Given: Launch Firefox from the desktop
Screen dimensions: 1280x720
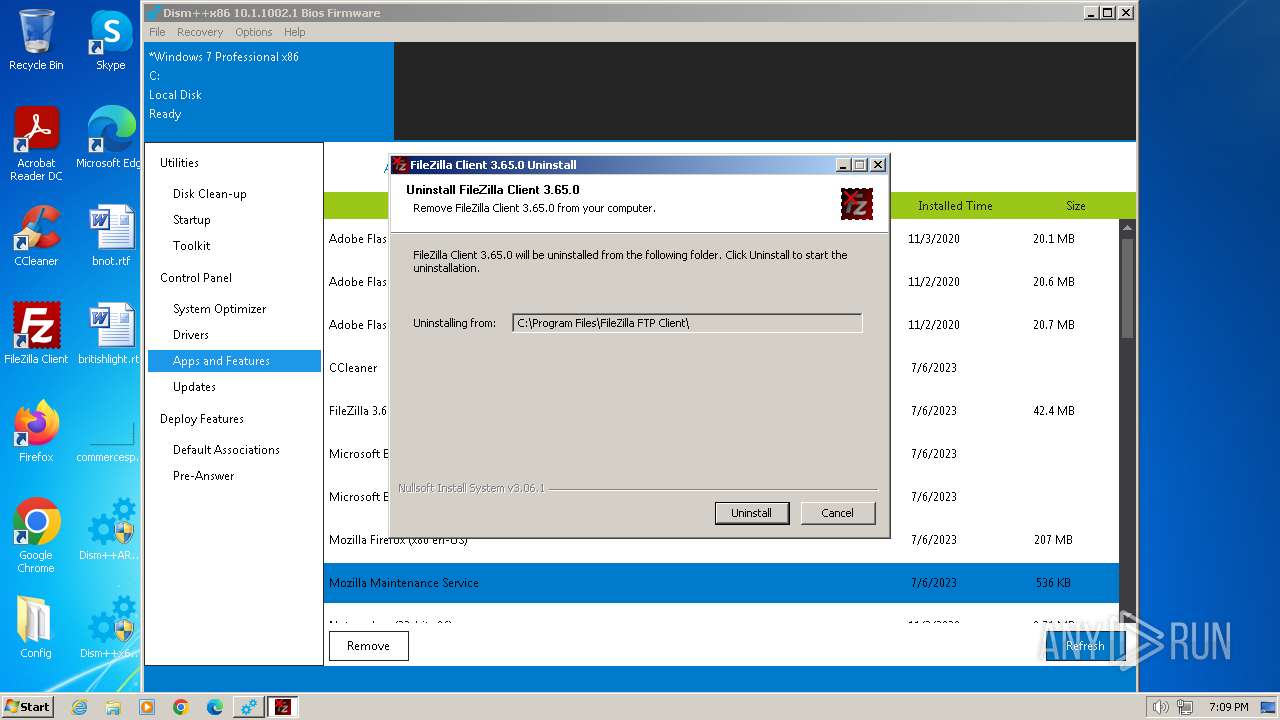Looking at the screenshot, I should [x=36, y=431].
